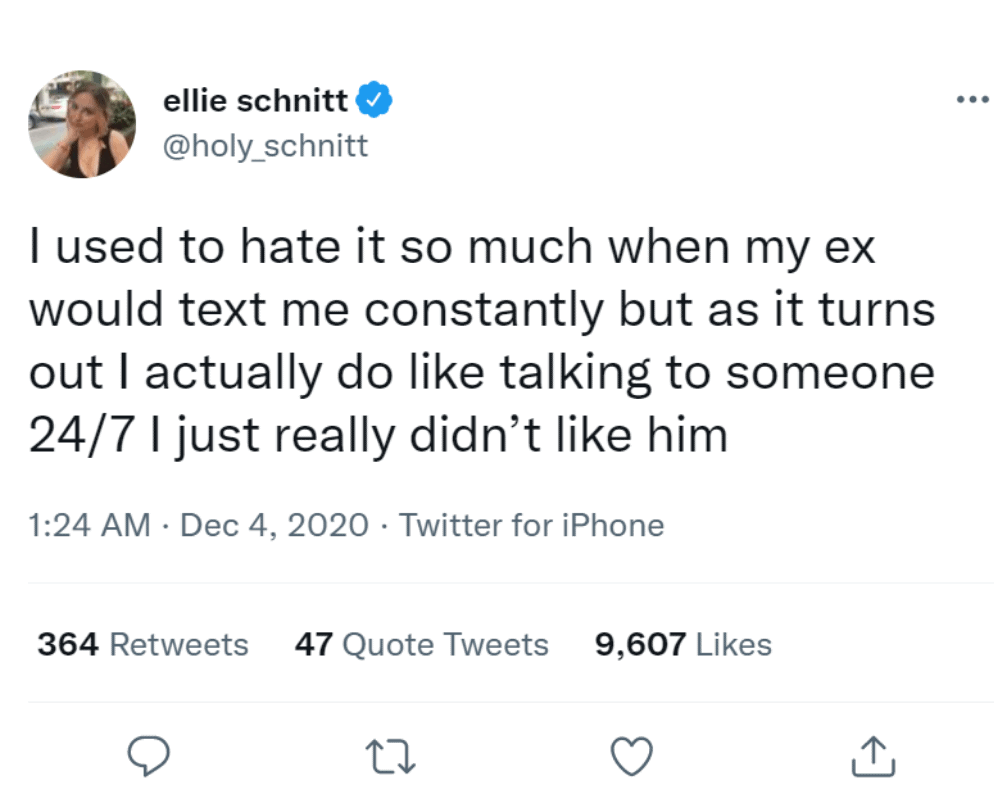Screen dimensions: 1000x800
Task: Open ellie schnitt's profile picture
Action: coord(82,124)
